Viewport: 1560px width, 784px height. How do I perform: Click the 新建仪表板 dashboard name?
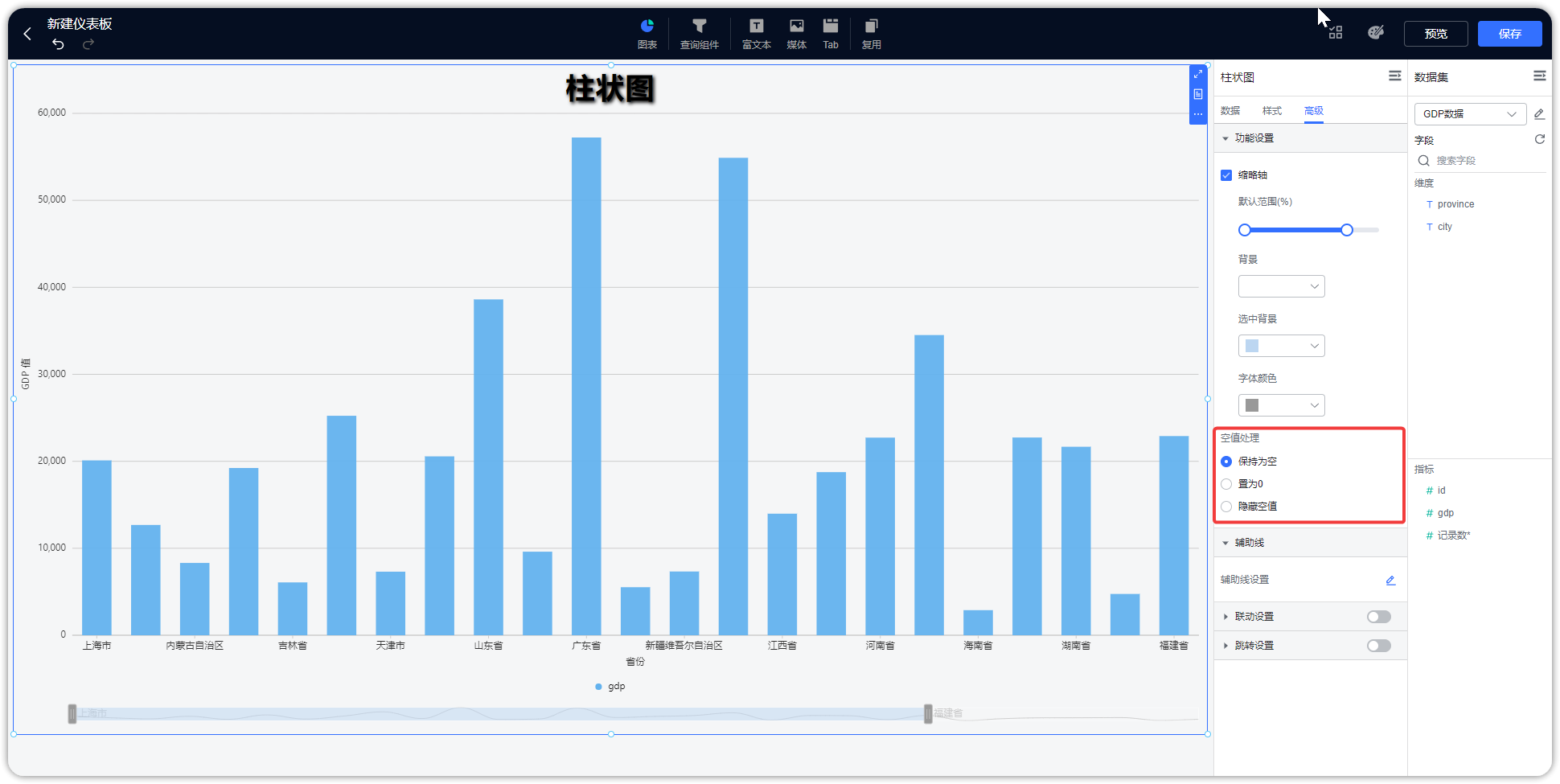[x=80, y=24]
